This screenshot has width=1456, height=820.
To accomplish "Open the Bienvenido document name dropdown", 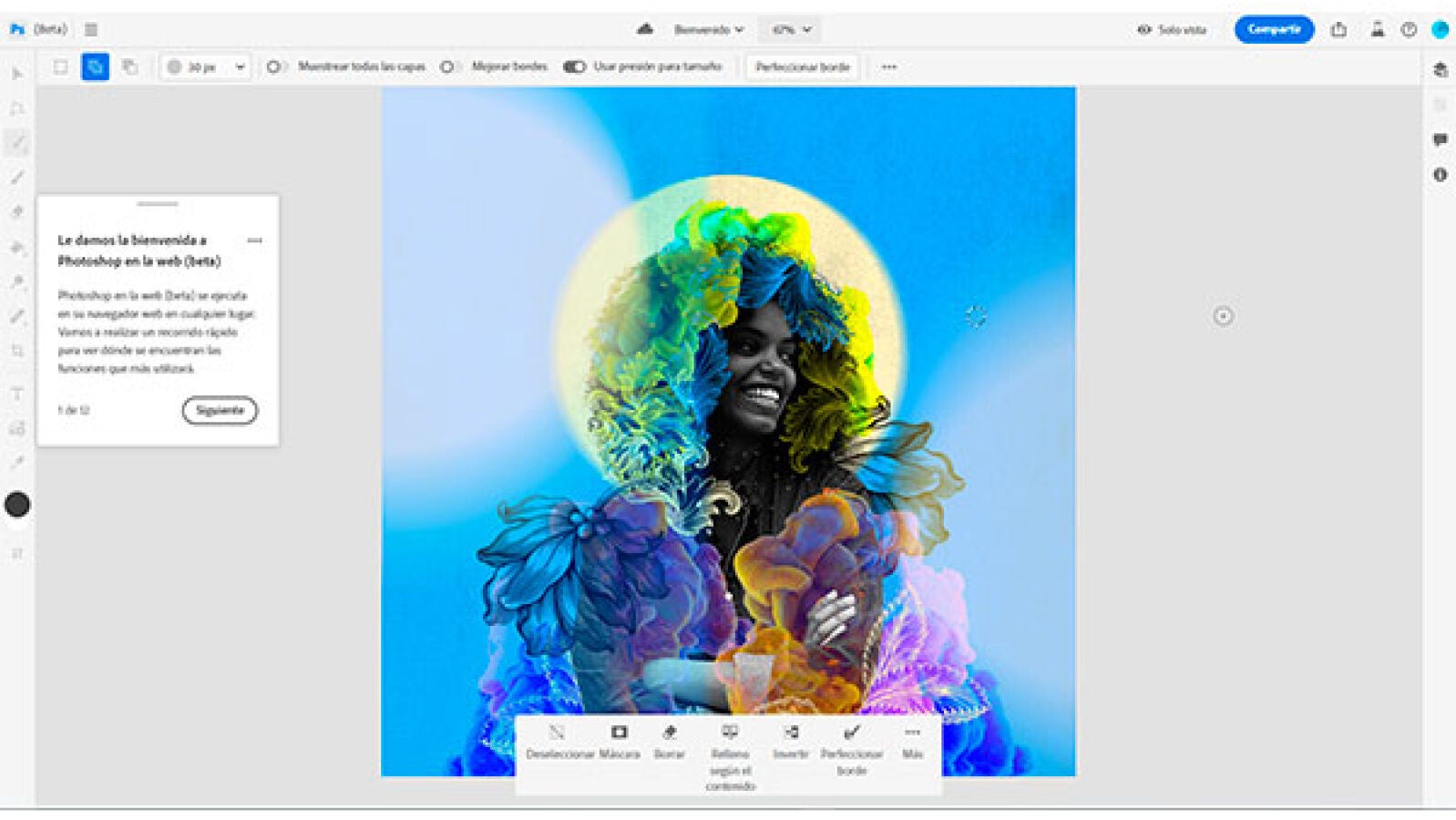I will click(709, 30).
